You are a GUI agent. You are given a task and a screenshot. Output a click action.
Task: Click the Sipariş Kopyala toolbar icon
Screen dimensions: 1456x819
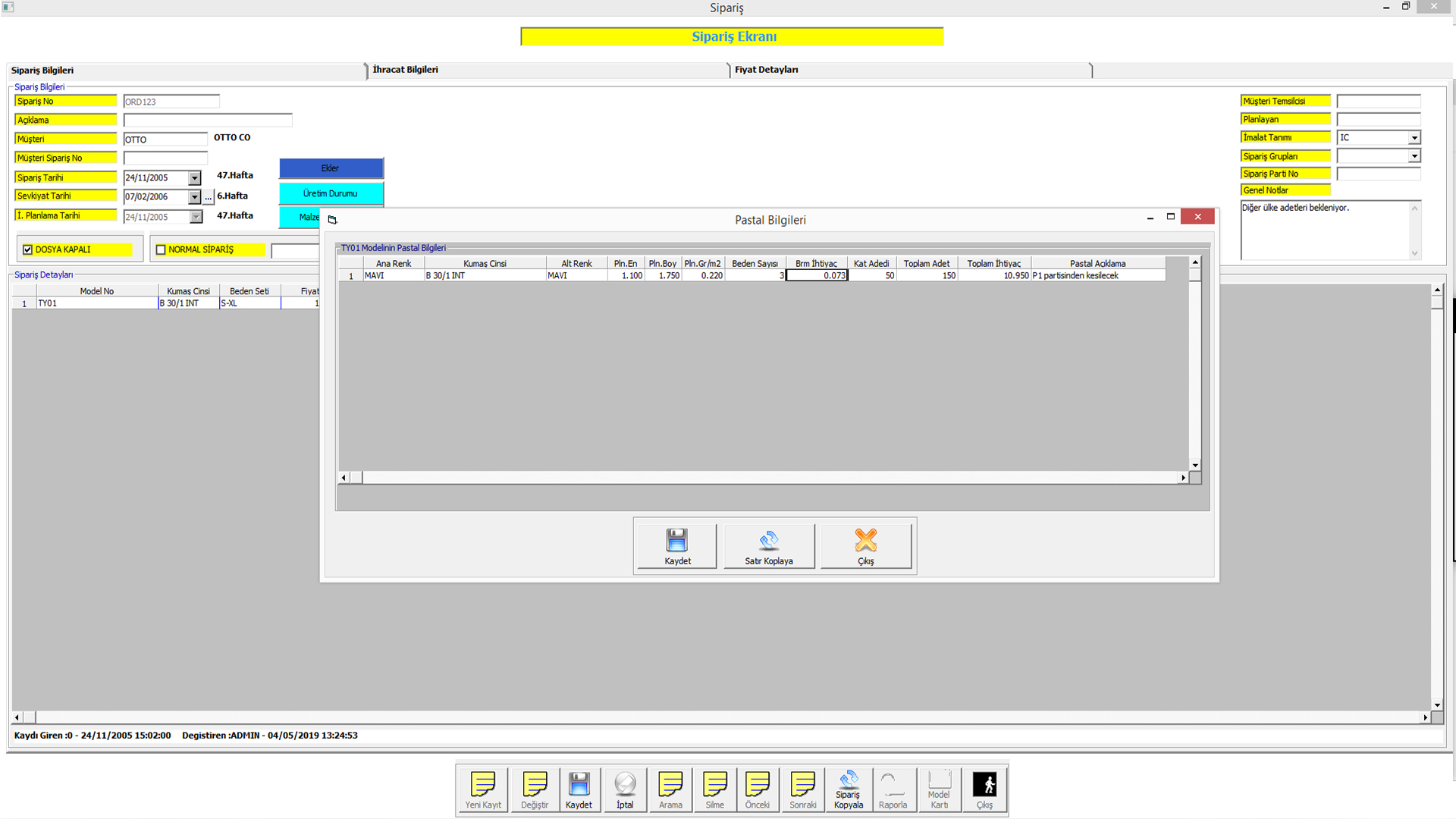coord(849,780)
